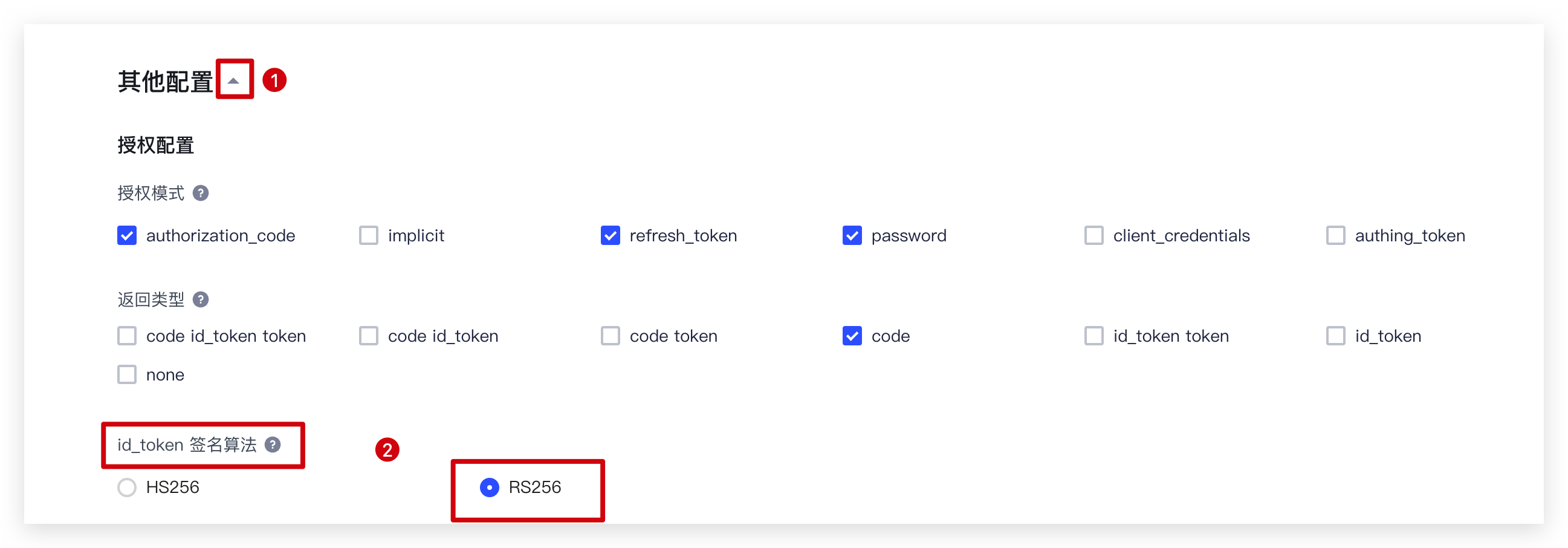Click help icon next to 返回类型

pos(201,299)
